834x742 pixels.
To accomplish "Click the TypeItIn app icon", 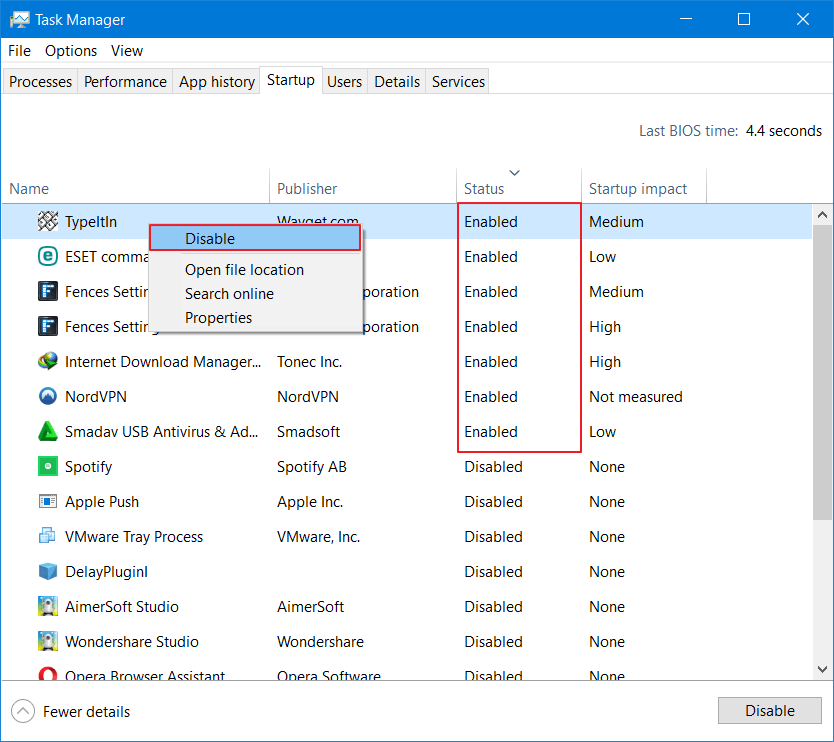I will pyautogui.click(x=48, y=221).
